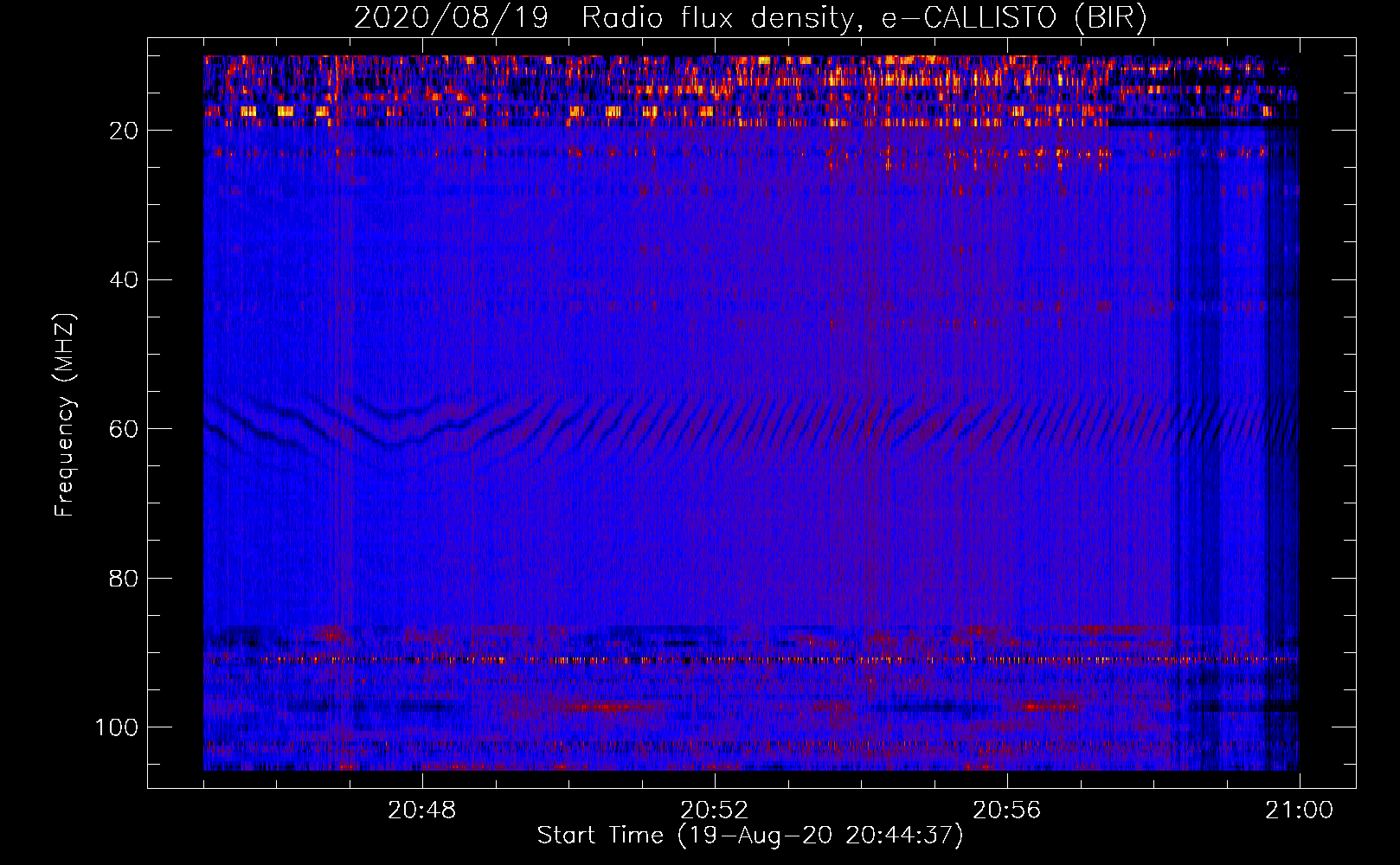Viewport: 1400px width, 865px height.
Task: Click the "40" frequency tick label
Action: tap(125, 280)
